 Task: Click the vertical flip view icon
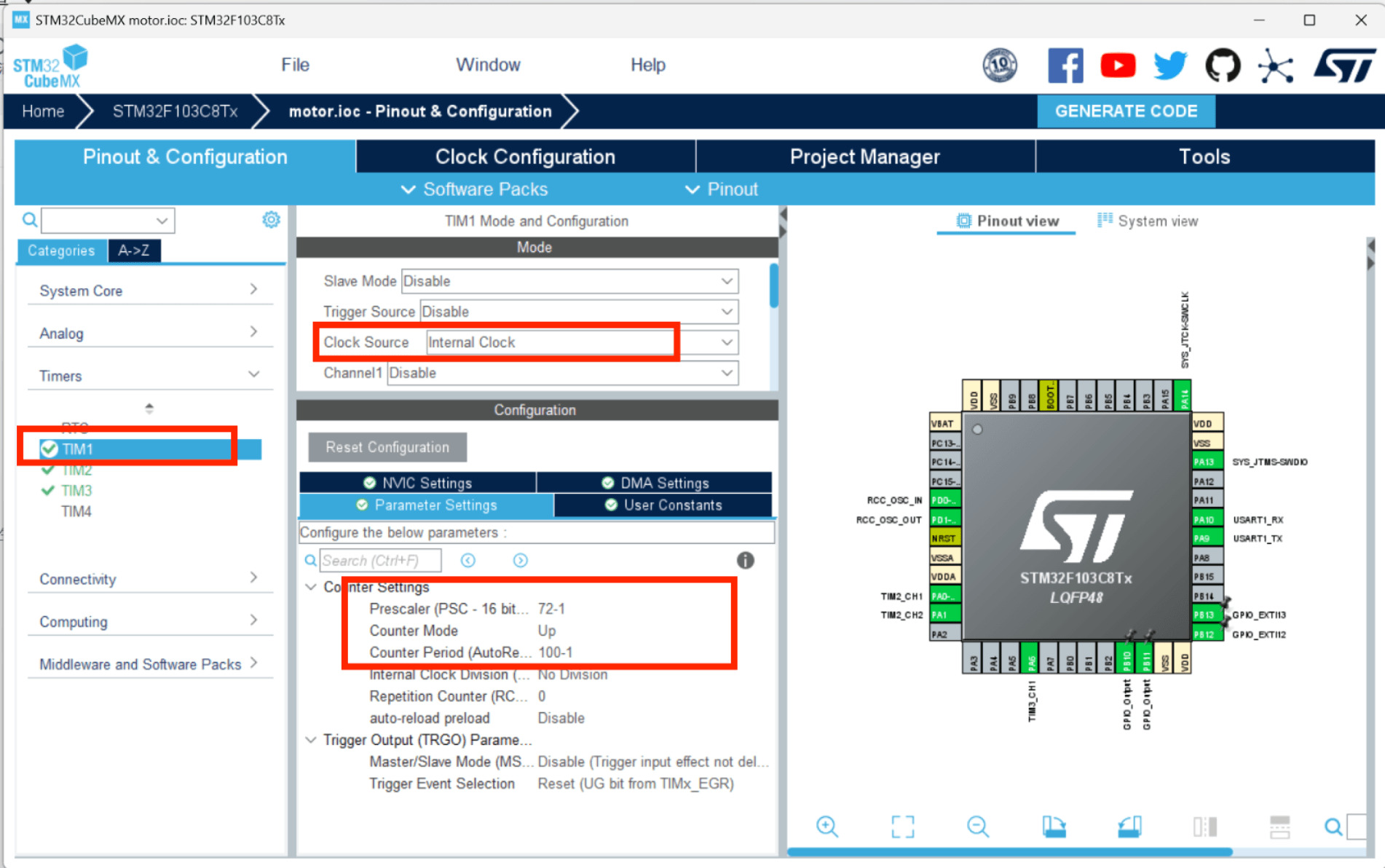(x=1205, y=826)
